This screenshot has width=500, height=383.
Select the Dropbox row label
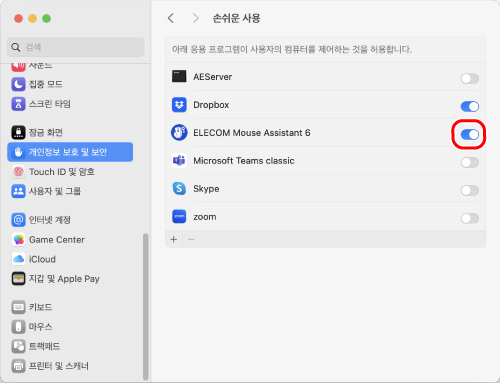pyautogui.click(x=211, y=105)
